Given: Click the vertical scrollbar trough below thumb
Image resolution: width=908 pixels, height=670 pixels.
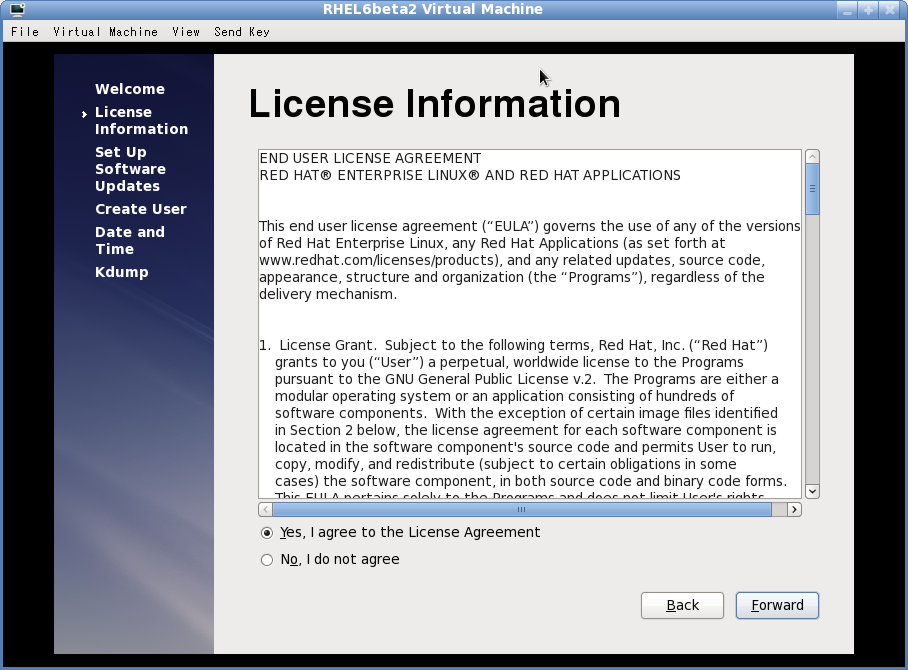Looking at the screenshot, I should [x=812, y=349].
